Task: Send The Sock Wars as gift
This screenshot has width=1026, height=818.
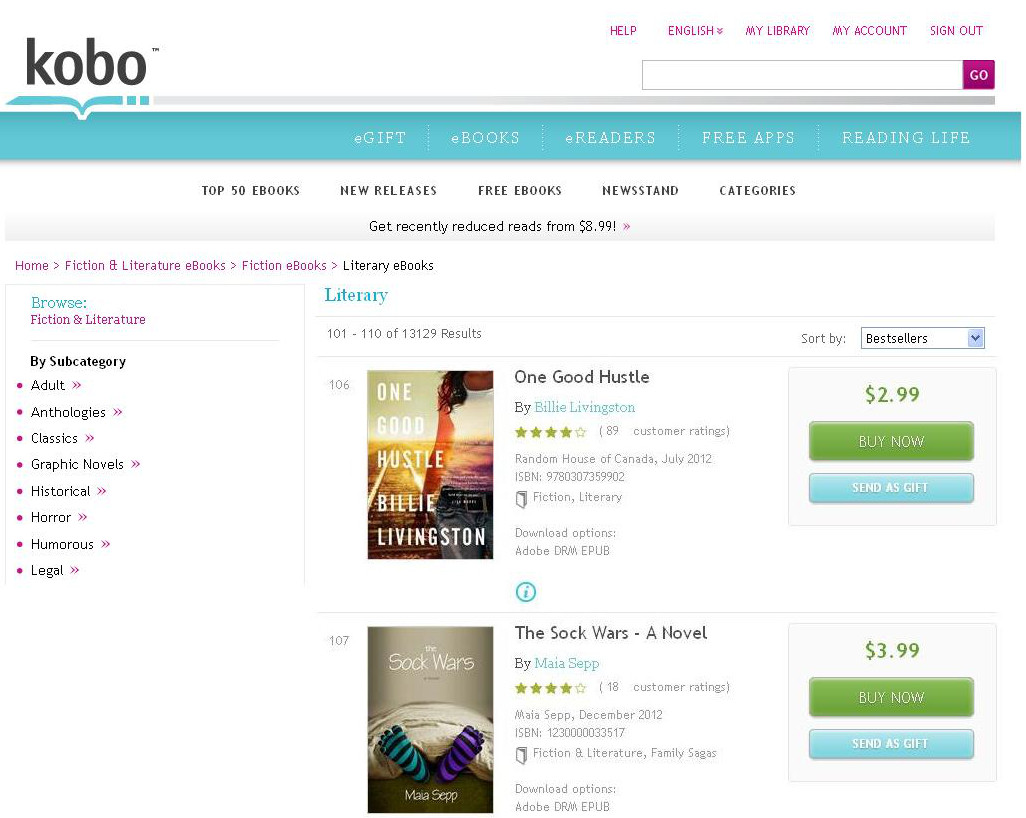Action: 890,744
